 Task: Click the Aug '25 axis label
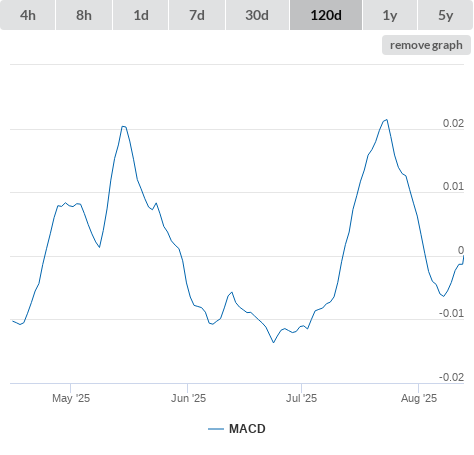pyautogui.click(x=419, y=398)
